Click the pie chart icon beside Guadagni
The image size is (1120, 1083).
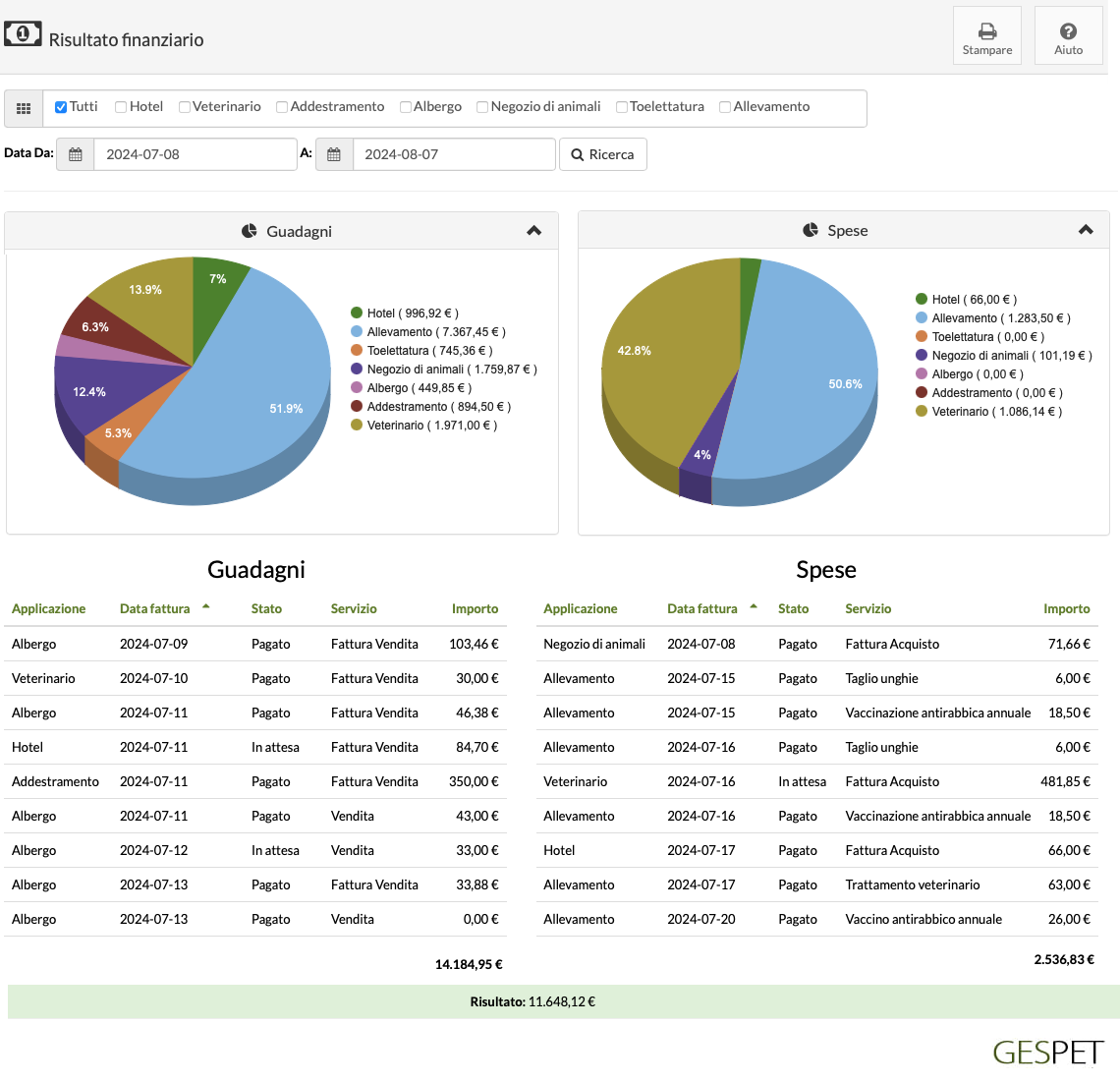pos(250,231)
